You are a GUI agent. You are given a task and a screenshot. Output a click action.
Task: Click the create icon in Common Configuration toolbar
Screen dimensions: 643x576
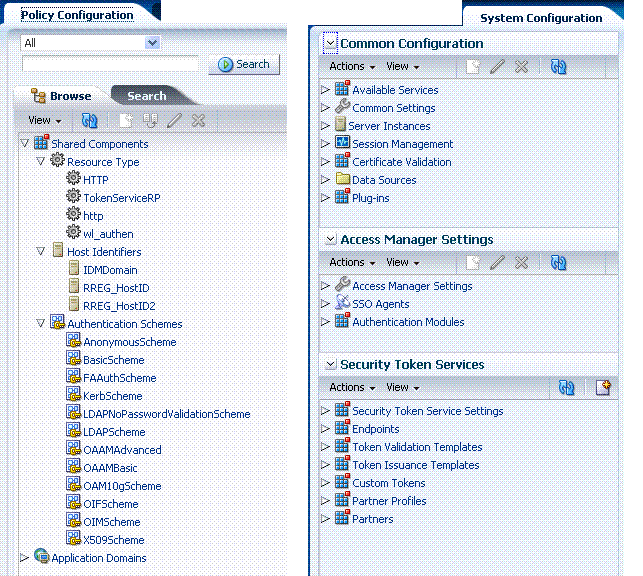[473, 66]
